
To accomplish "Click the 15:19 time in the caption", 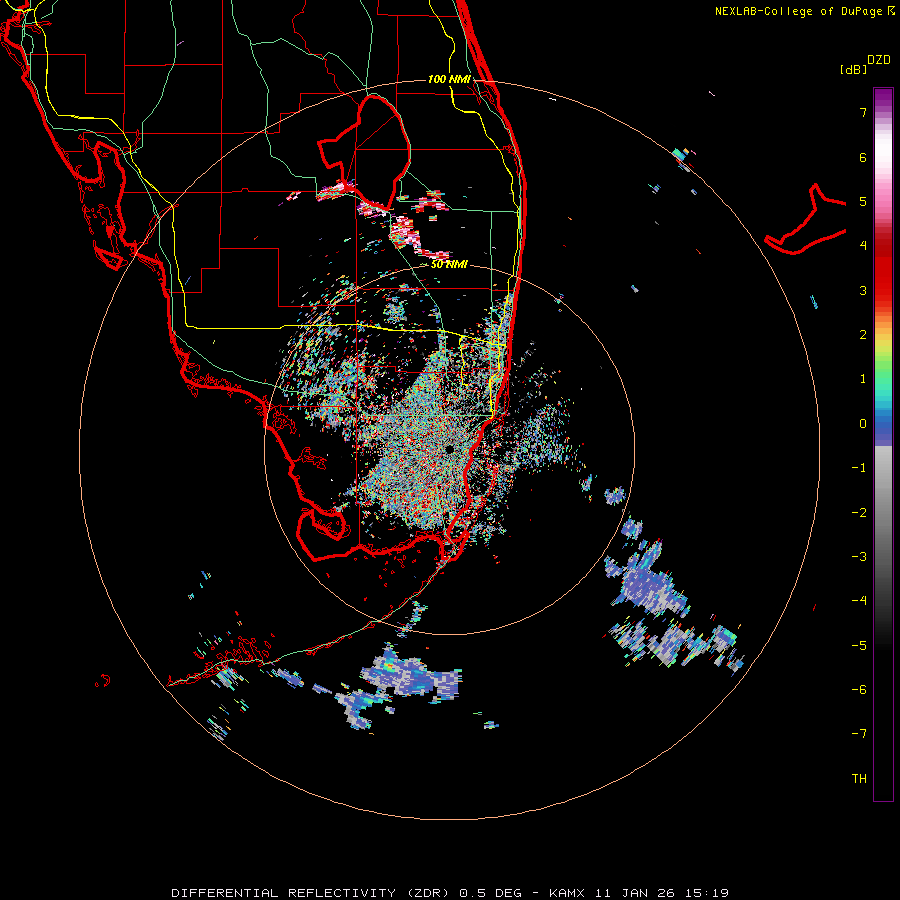I will point(709,893).
